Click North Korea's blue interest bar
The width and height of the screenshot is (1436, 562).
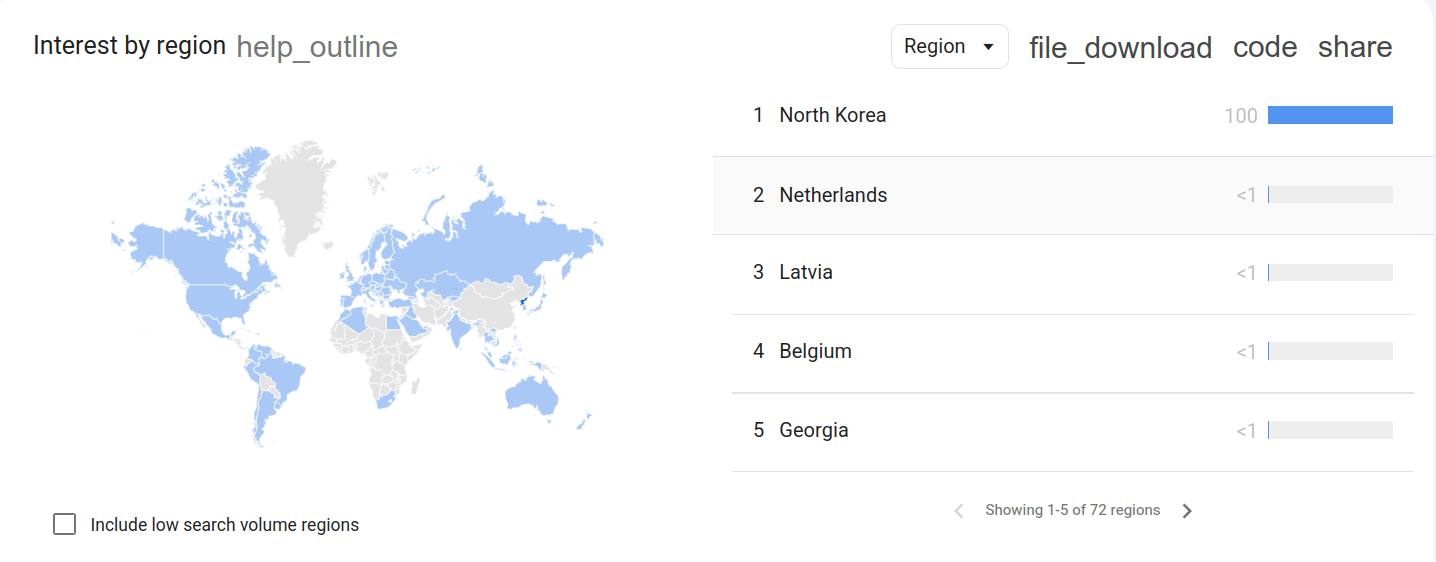point(1330,115)
